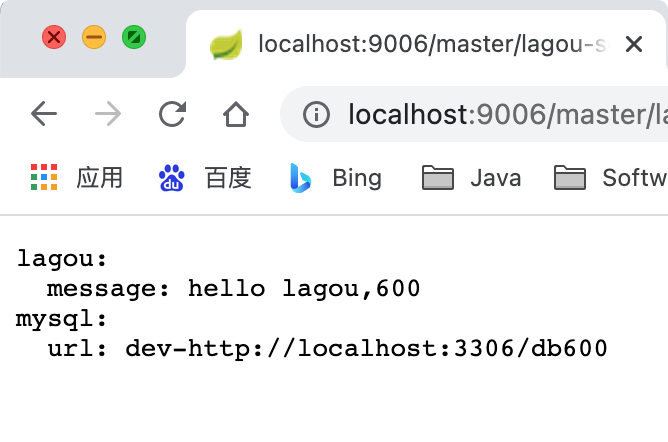This screenshot has width=668, height=442.
Task: Go forward with the right arrow
Action: pyautogui.click(x=108, y=114)
